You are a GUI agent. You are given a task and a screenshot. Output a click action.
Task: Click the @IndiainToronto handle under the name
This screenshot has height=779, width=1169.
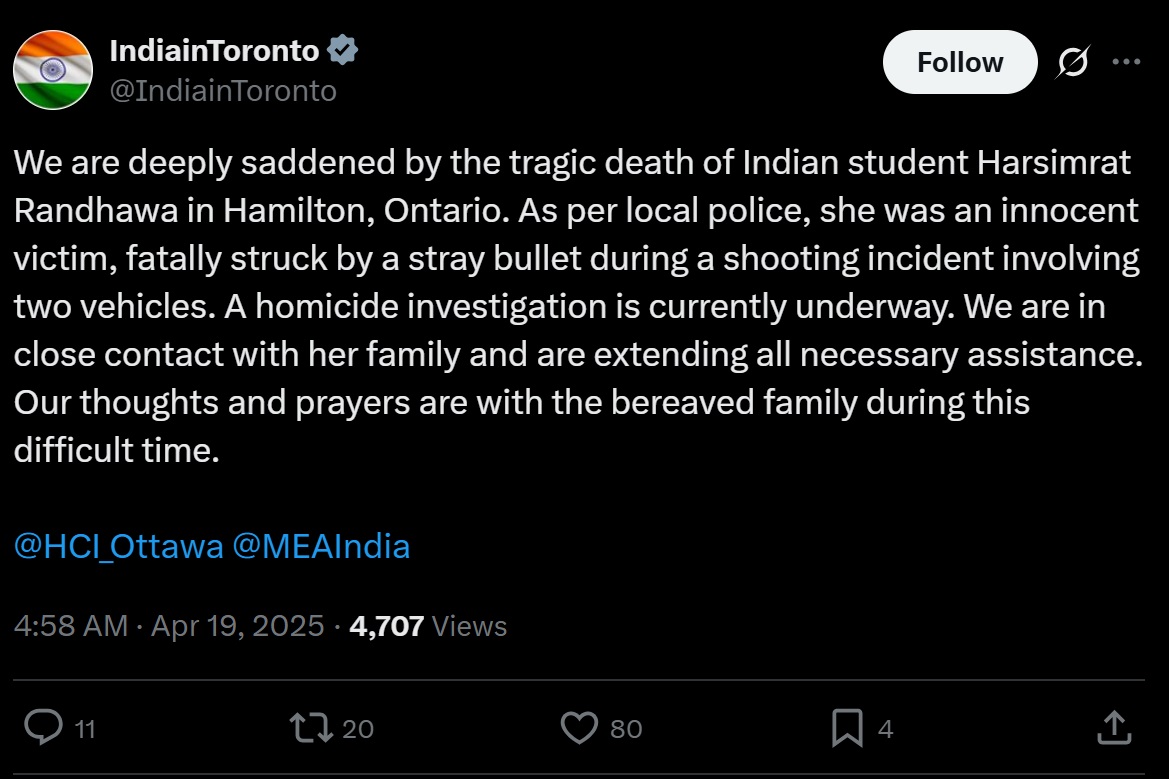(x=222, y=91)
